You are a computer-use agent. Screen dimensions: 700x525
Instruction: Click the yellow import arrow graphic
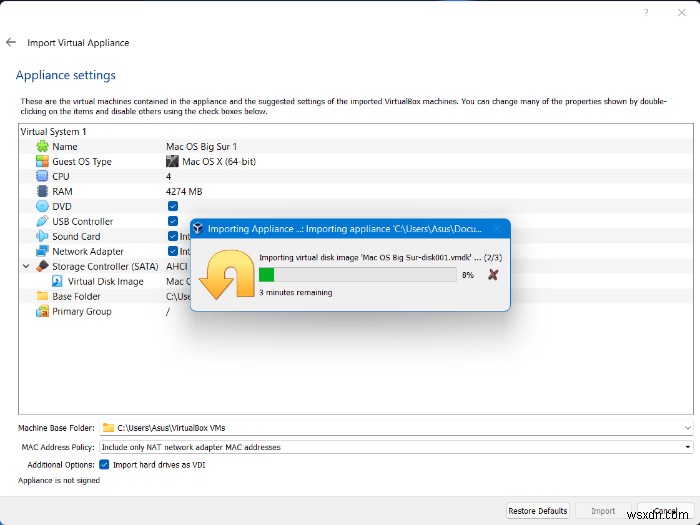(226, 274)
